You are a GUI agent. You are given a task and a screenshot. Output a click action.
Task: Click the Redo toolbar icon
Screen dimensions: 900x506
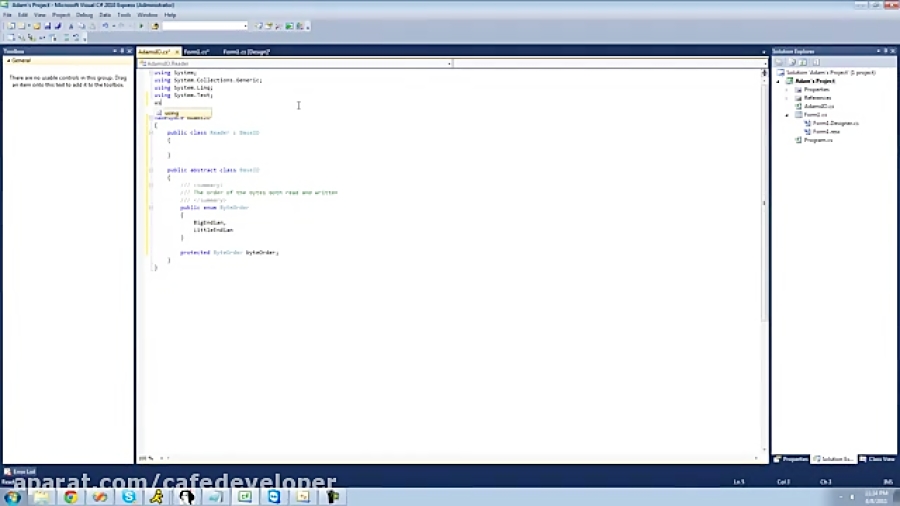pos(121,26)
